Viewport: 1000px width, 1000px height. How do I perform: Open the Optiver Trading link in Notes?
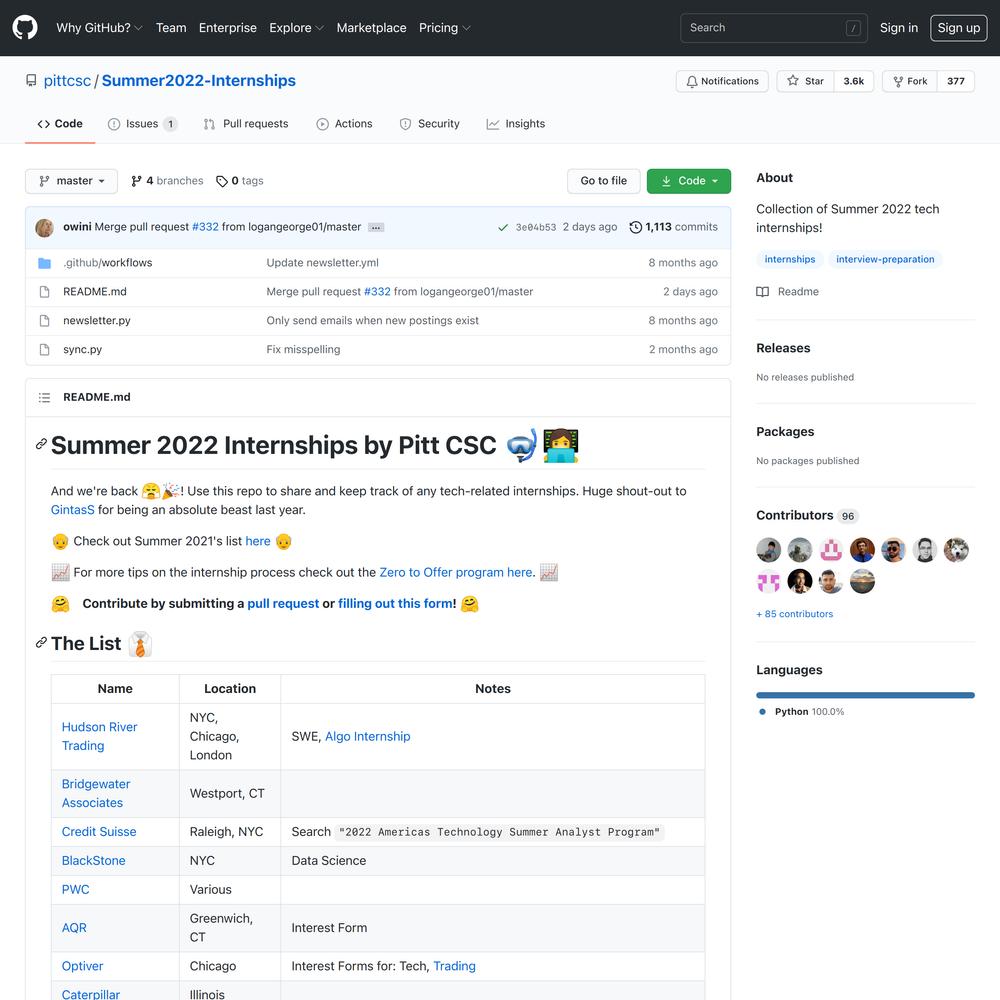(x=454, y=966)
